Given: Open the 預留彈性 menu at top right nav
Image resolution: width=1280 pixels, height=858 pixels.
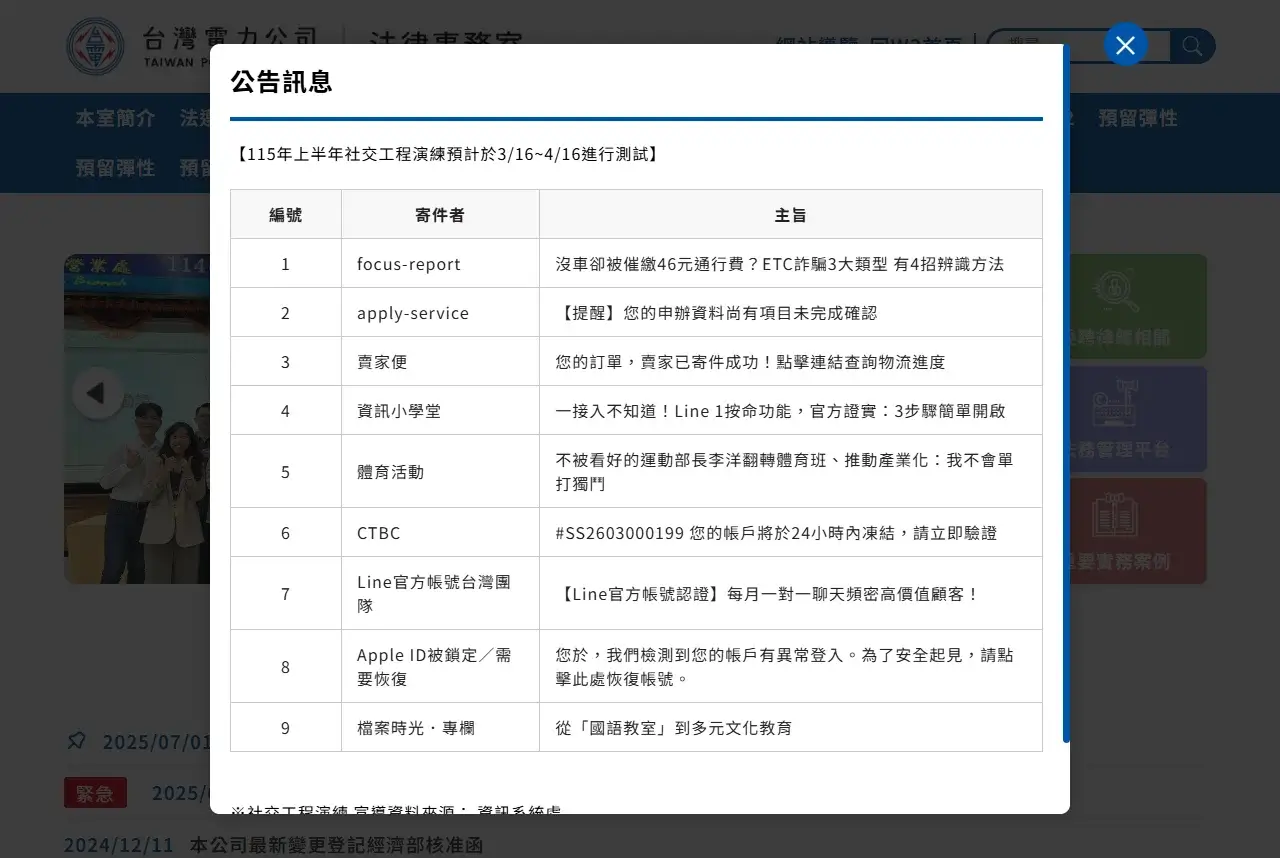Looking at the screenshot, I should pyautogui.click(x=1138, y=118).
